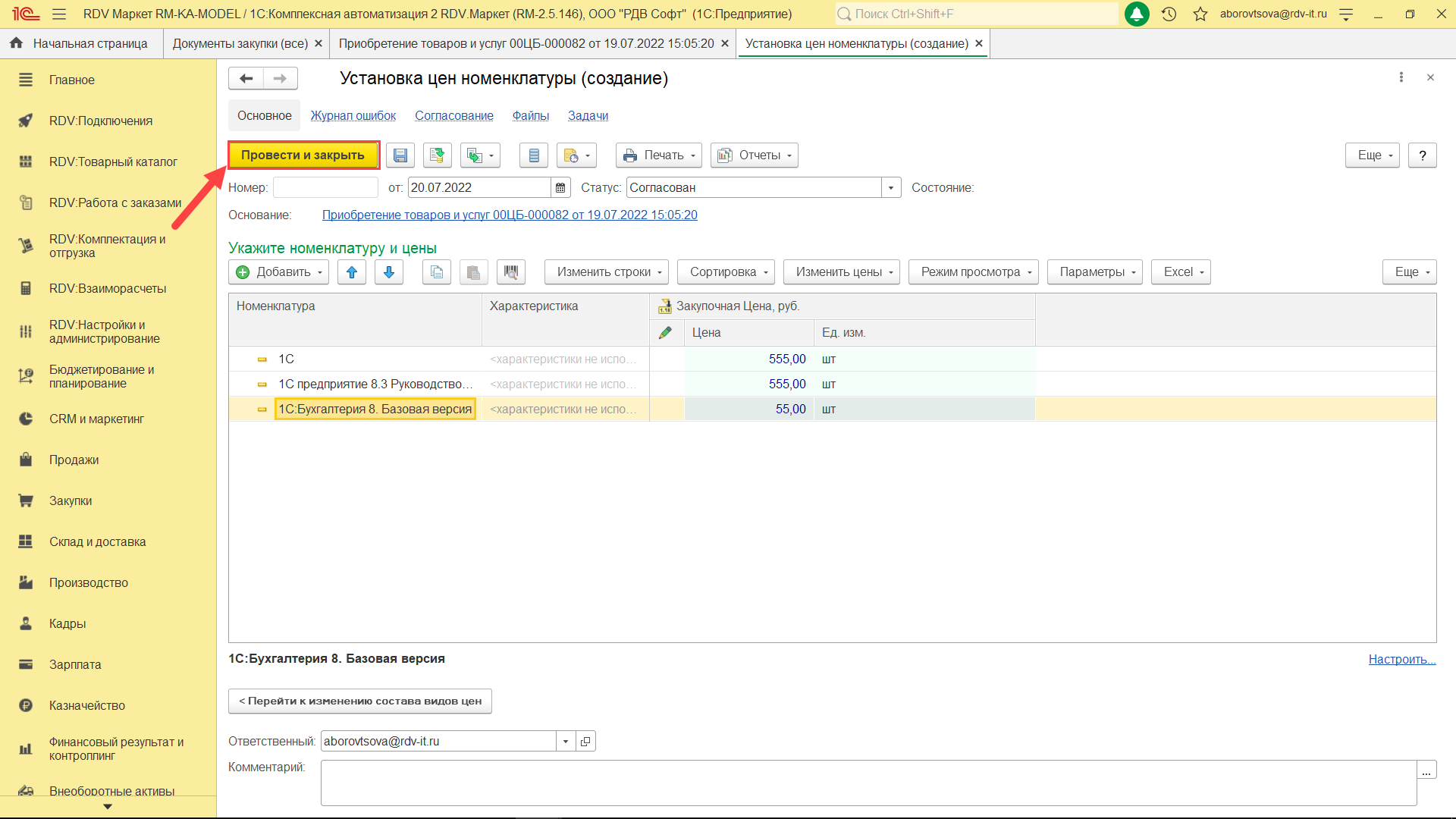Open the Печать dropdown menu
Screen dimensions: 1456x819
[x=658, y=155]
